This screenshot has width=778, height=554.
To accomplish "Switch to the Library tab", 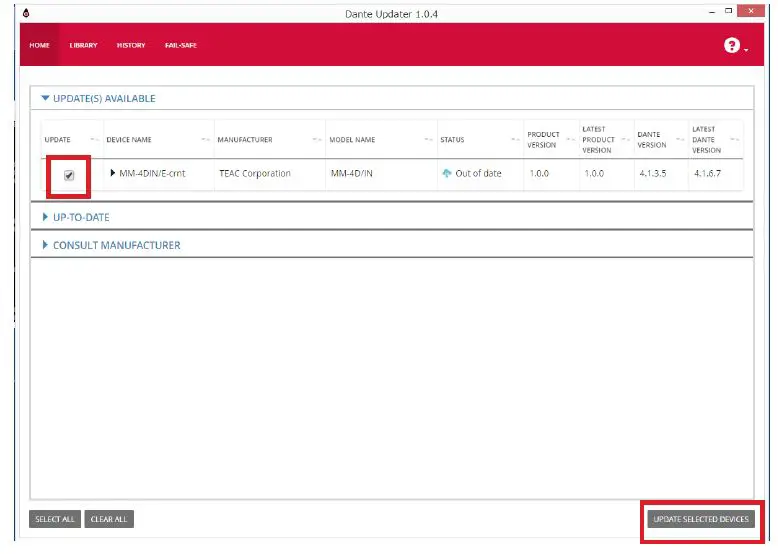I will click(x=83, y=45).
